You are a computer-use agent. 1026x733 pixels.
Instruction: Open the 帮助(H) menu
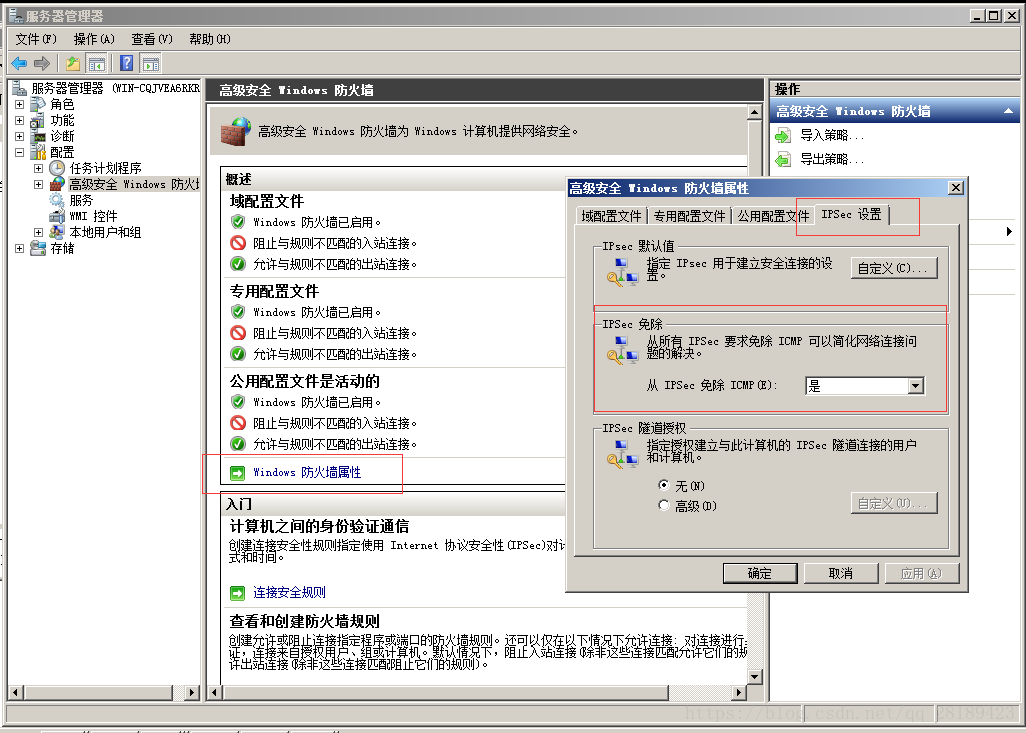[210, 39]
